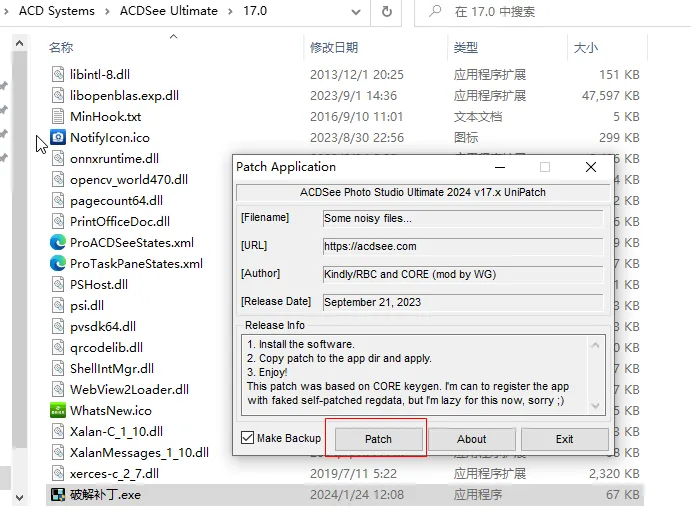Click the PSHost.dll file icon
691x514 pixels.
58,284
